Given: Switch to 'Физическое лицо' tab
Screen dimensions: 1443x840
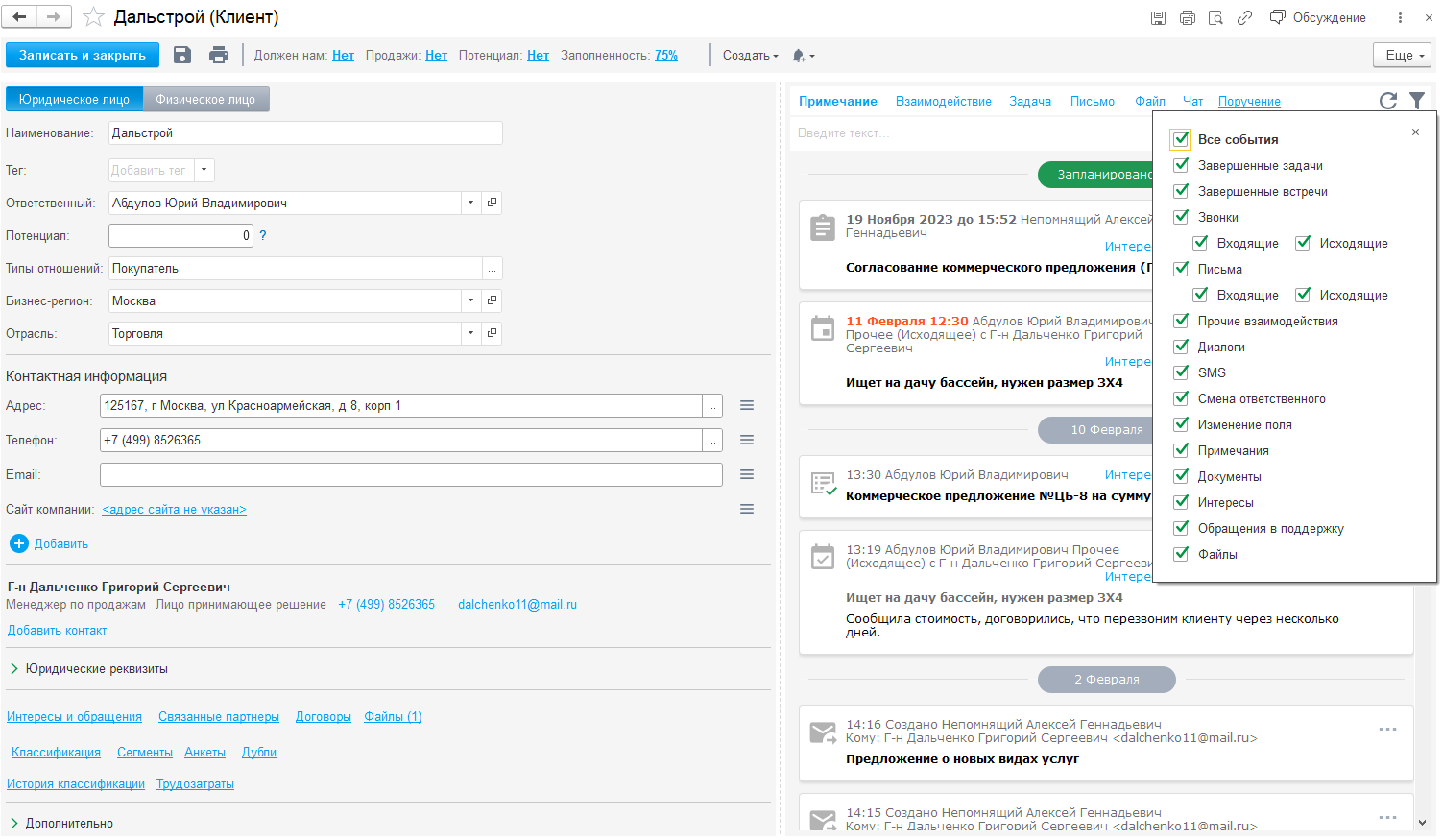Looking at the screenshot, I should (205, 100).
